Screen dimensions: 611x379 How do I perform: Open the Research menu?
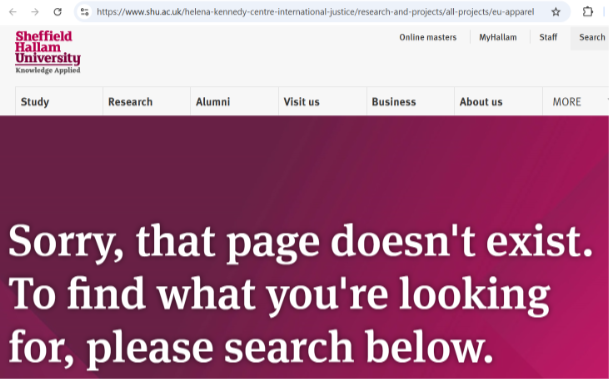point(147,102)
